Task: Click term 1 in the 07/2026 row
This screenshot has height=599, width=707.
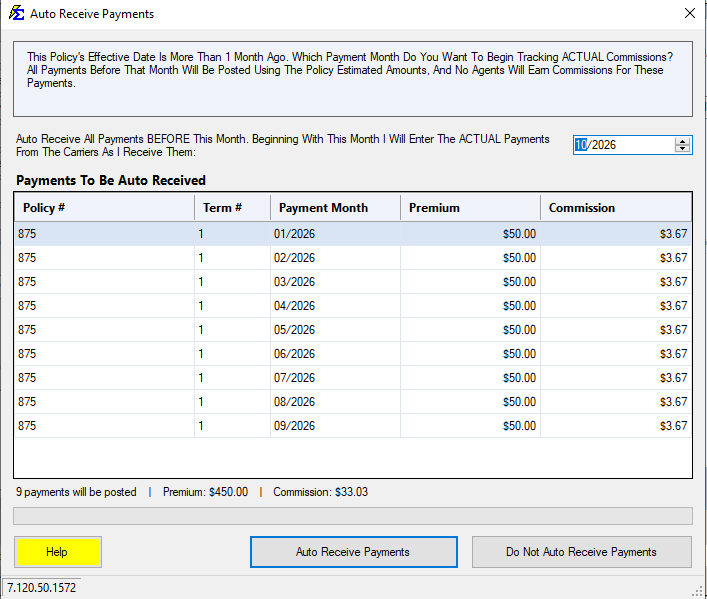Action: tap(233, 378)
